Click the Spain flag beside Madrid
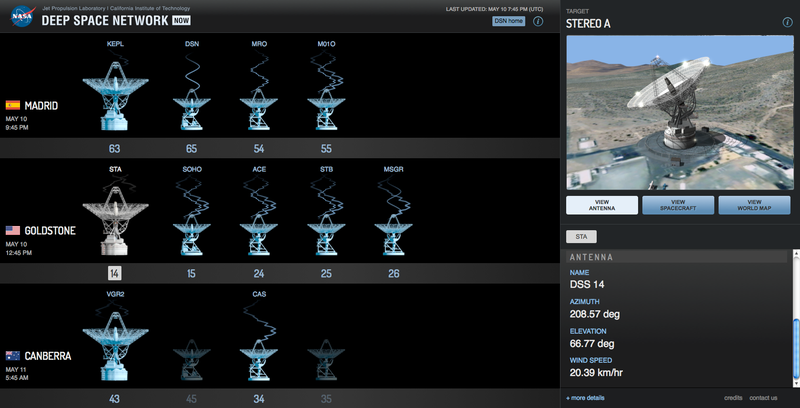 pos(13,106)
